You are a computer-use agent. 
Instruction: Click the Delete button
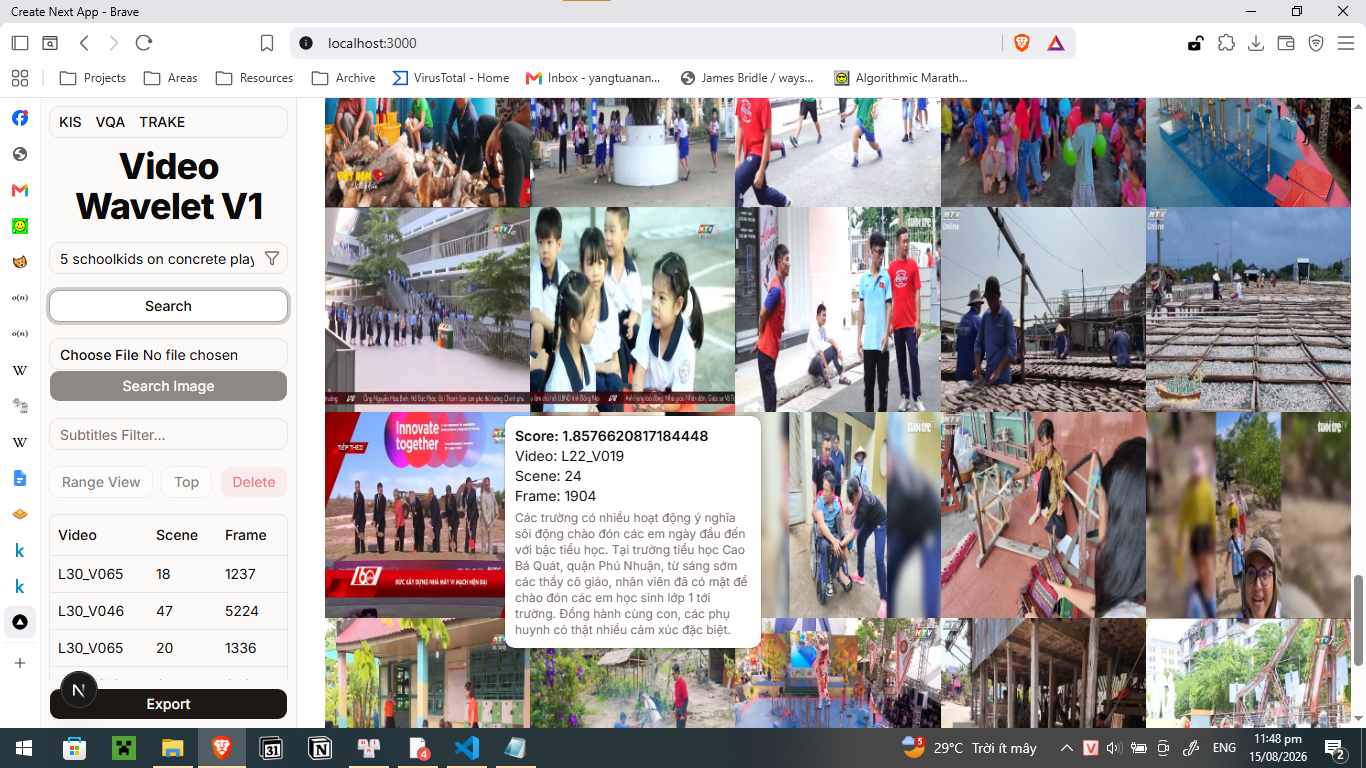(x=254, y=482)
